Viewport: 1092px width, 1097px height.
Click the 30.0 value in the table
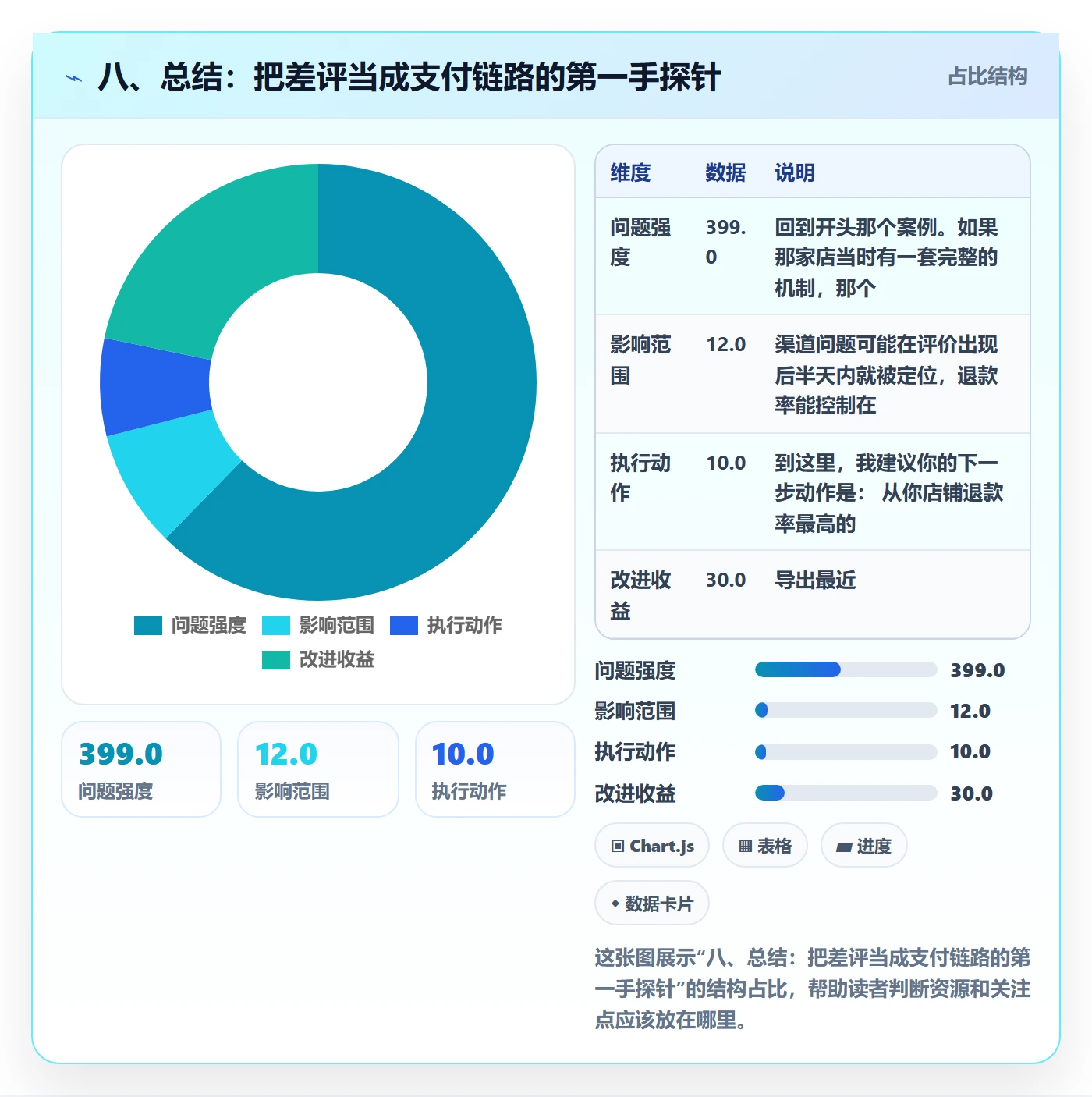tap(726, 580)
